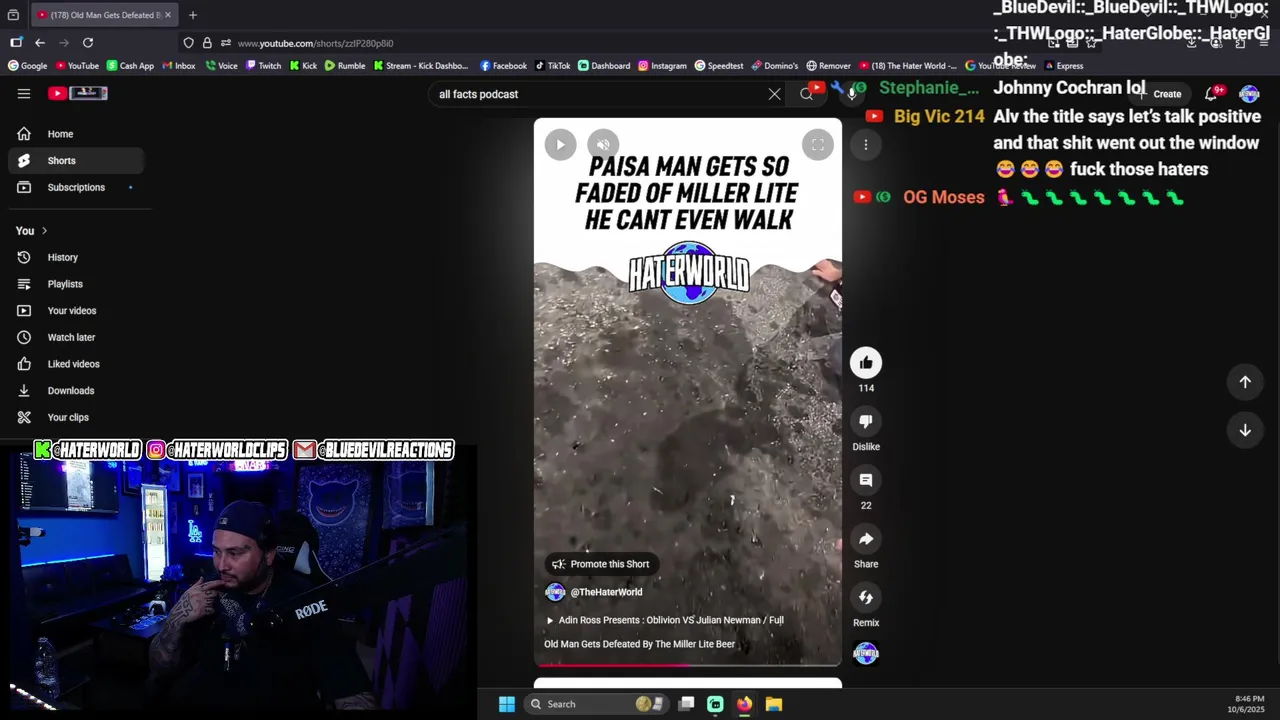Remix this Short
1280x720 pixels.
point(866,597)
